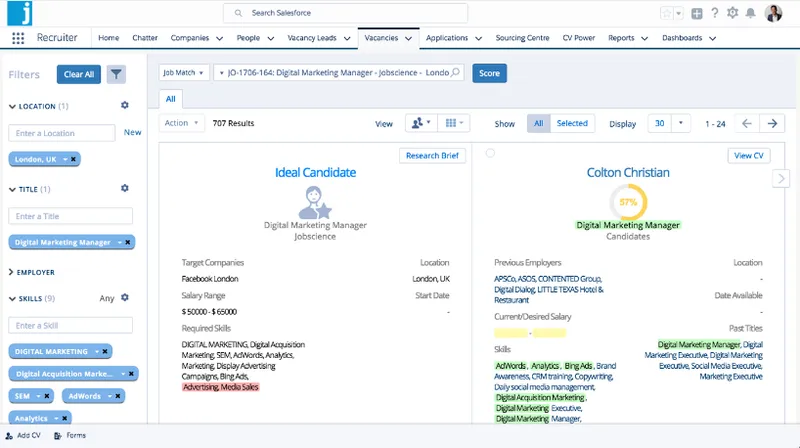Focus the Enter a Location field
800x448 pixels.
coord(62,133)
